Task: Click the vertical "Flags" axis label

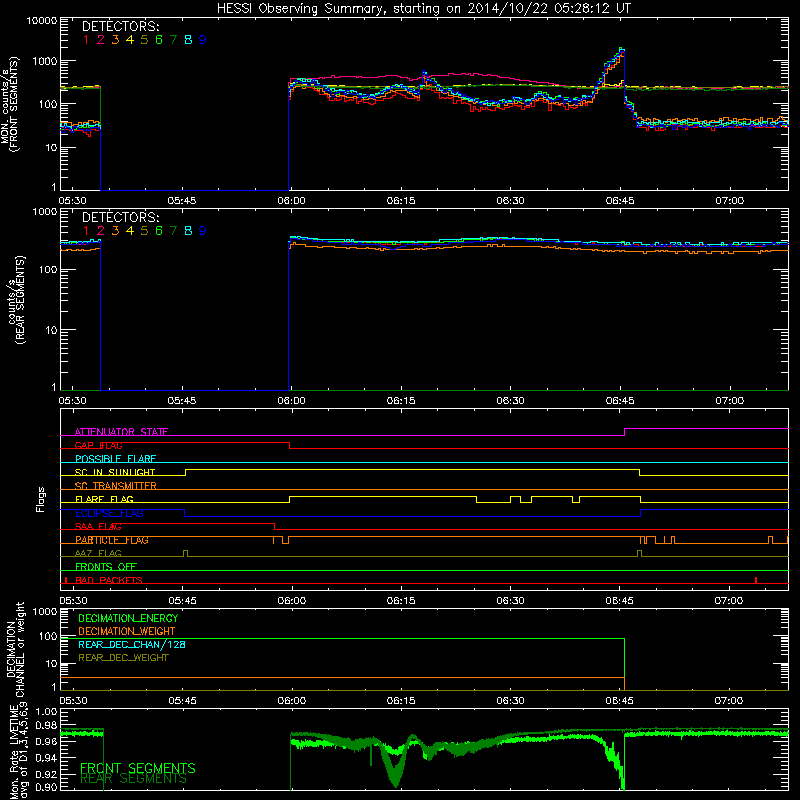Action: 41,499
